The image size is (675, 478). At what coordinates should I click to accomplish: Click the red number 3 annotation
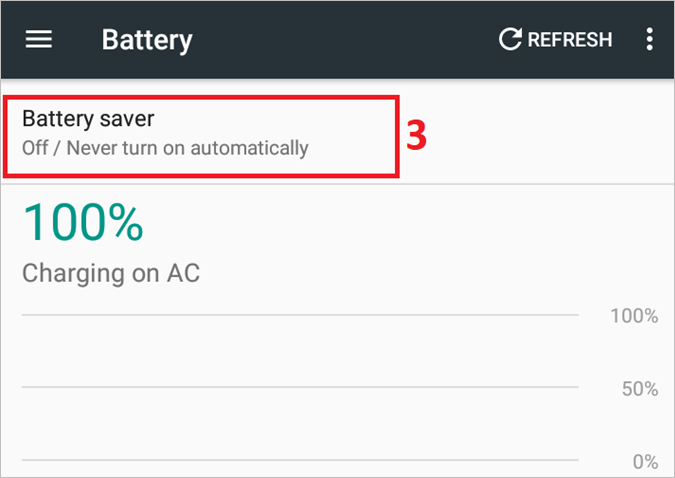(416, 137)
